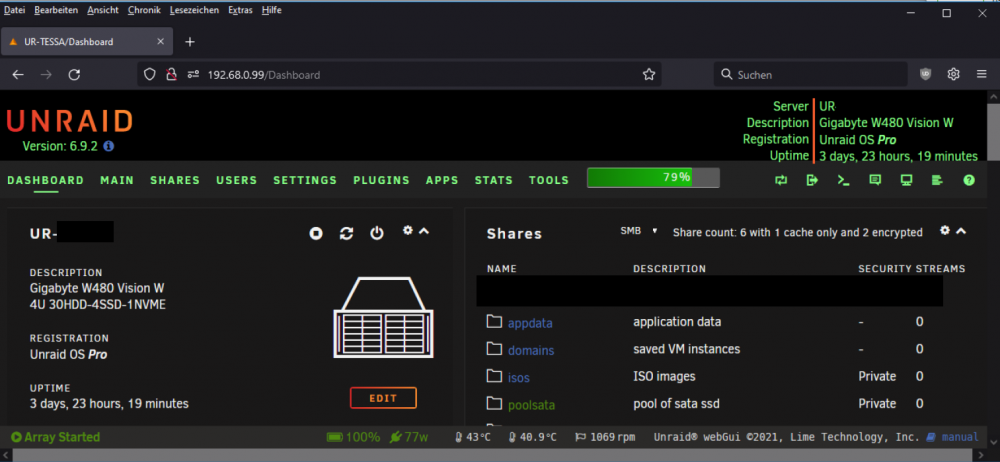Open the Unraid version info icon
The width and height of the screenshot is (1000, 462).
pos(108,146)
